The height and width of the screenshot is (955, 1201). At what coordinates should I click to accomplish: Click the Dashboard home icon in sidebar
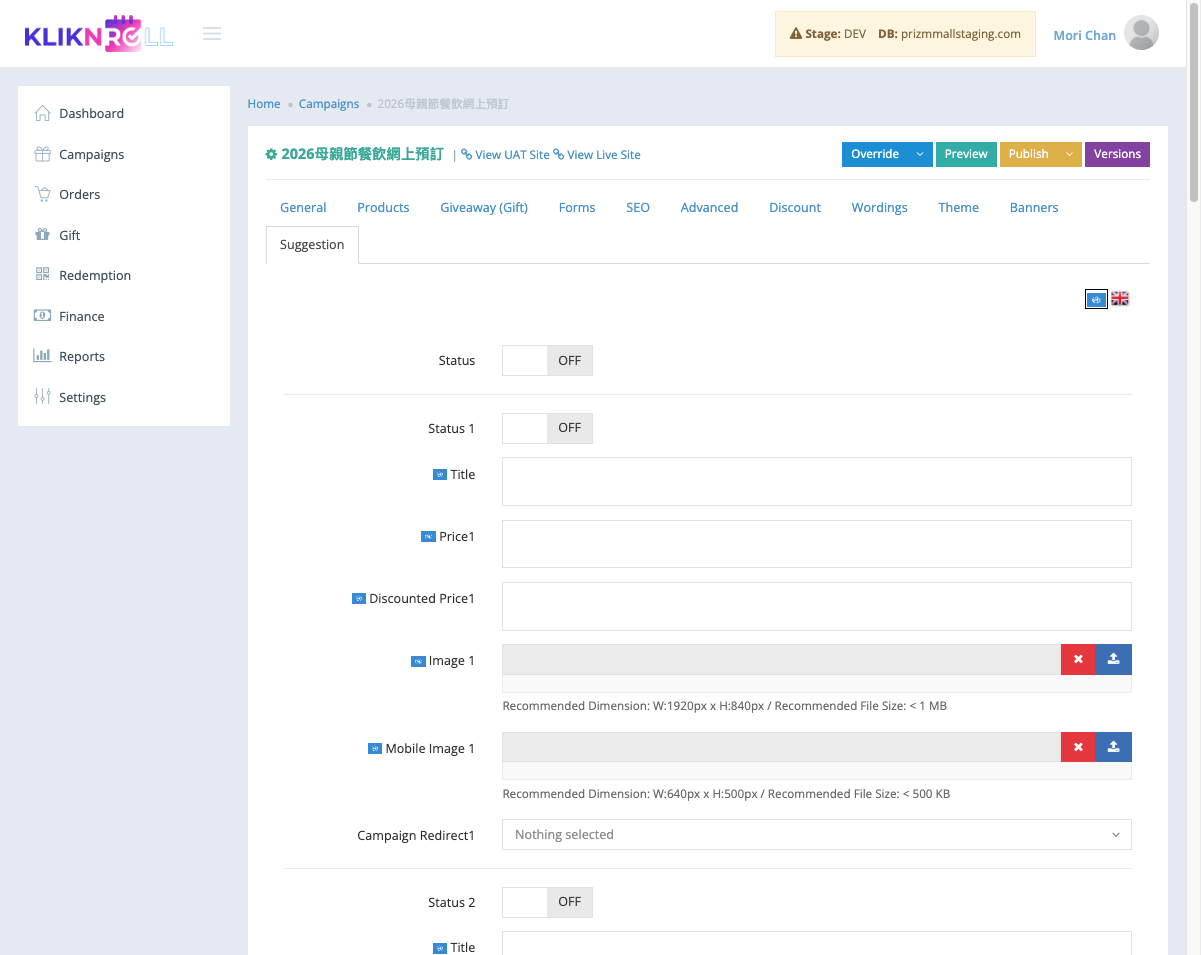click(x=42, y=113)
